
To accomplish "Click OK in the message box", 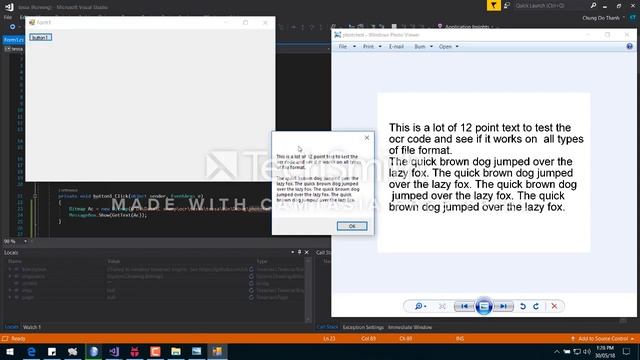I will 352,226.
